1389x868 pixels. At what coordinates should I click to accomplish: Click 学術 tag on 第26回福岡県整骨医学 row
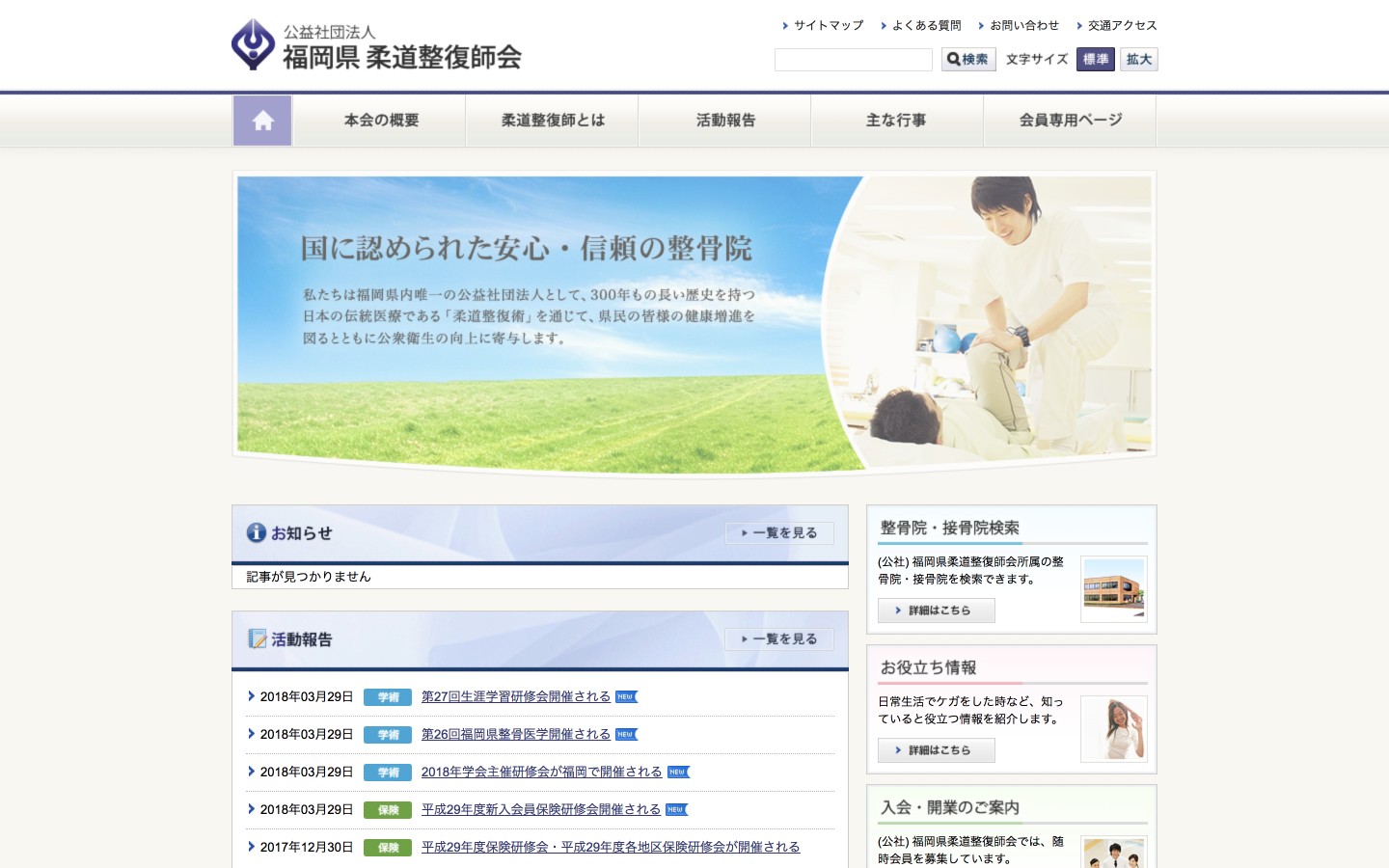388,735
